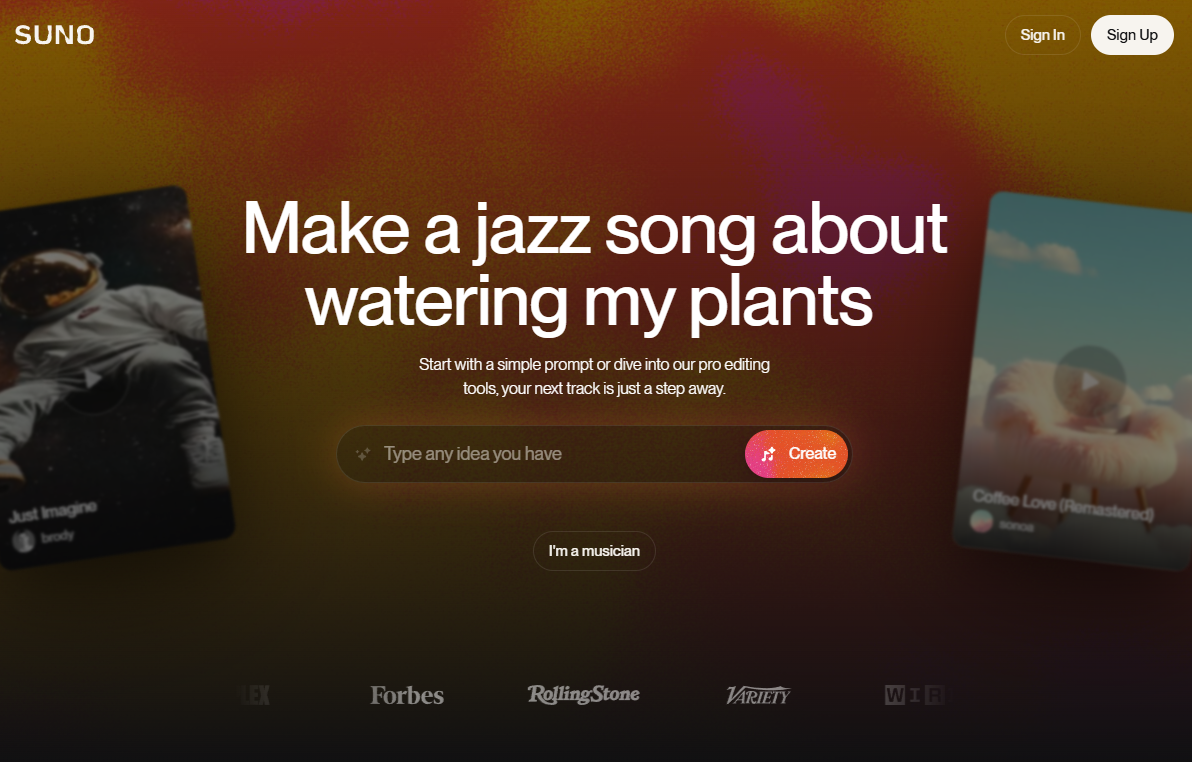Screen dimensions: 1192x762
Task: Play the Just Imagine track
Action: coord(93,378)
